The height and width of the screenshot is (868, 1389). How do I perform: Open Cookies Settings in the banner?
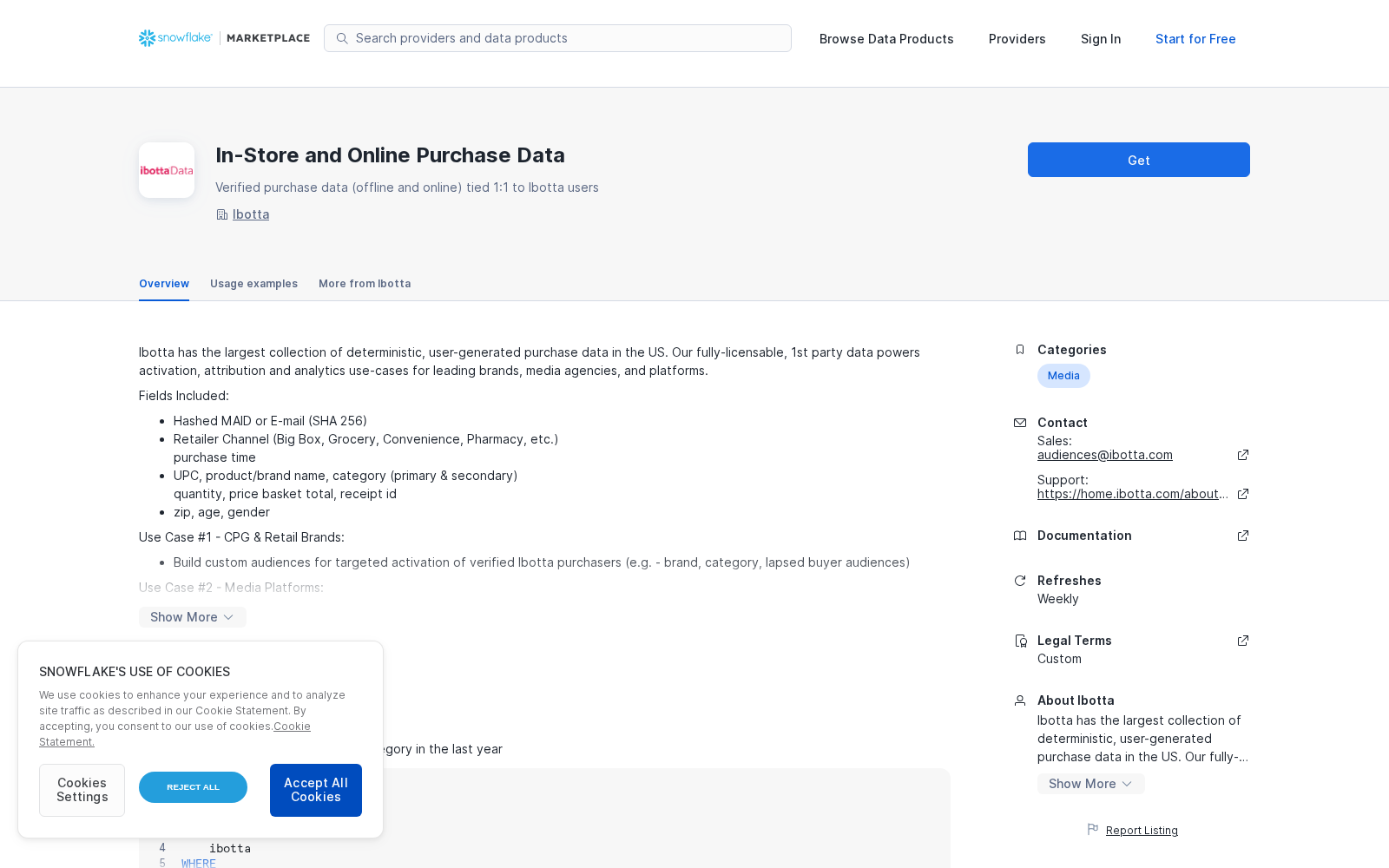82,790
